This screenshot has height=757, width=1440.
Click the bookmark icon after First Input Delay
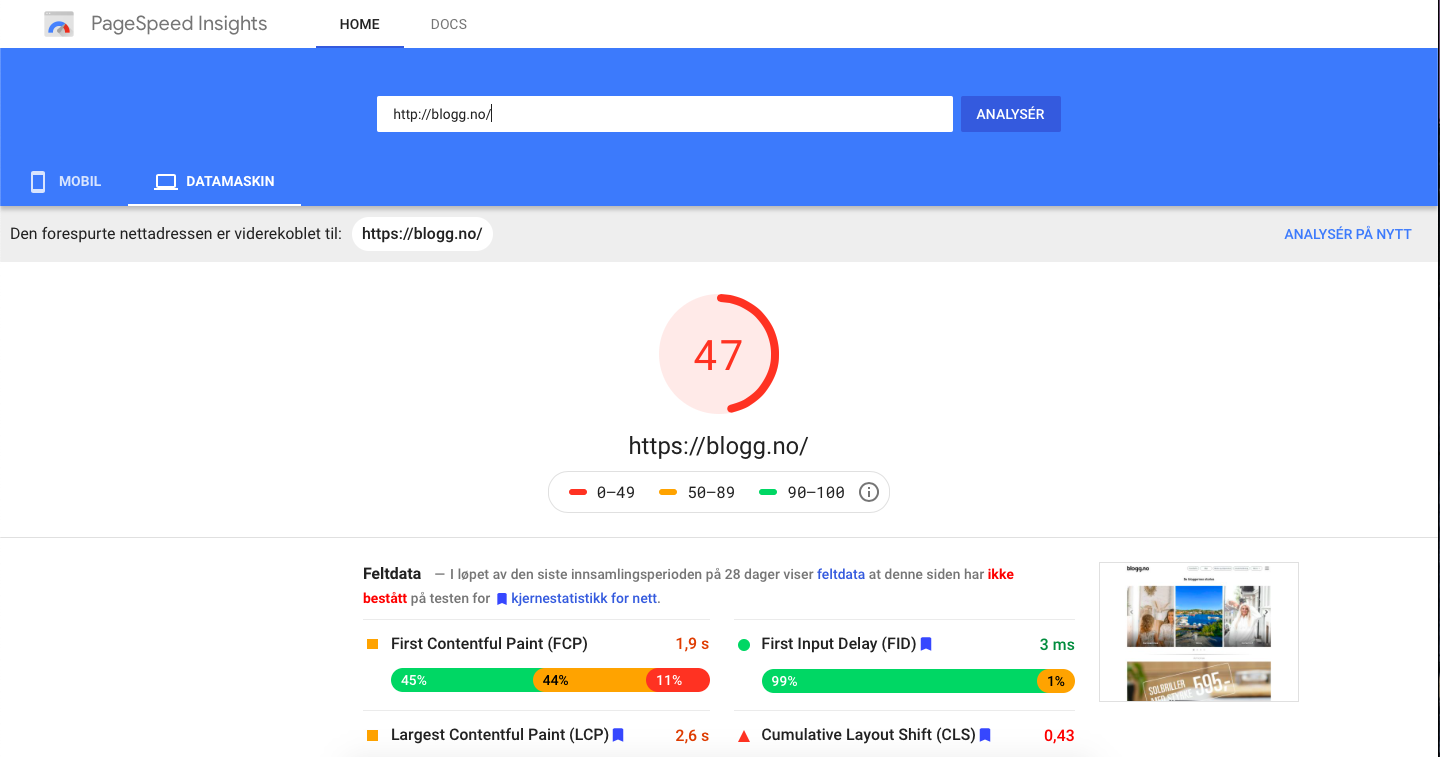(926, 644)
